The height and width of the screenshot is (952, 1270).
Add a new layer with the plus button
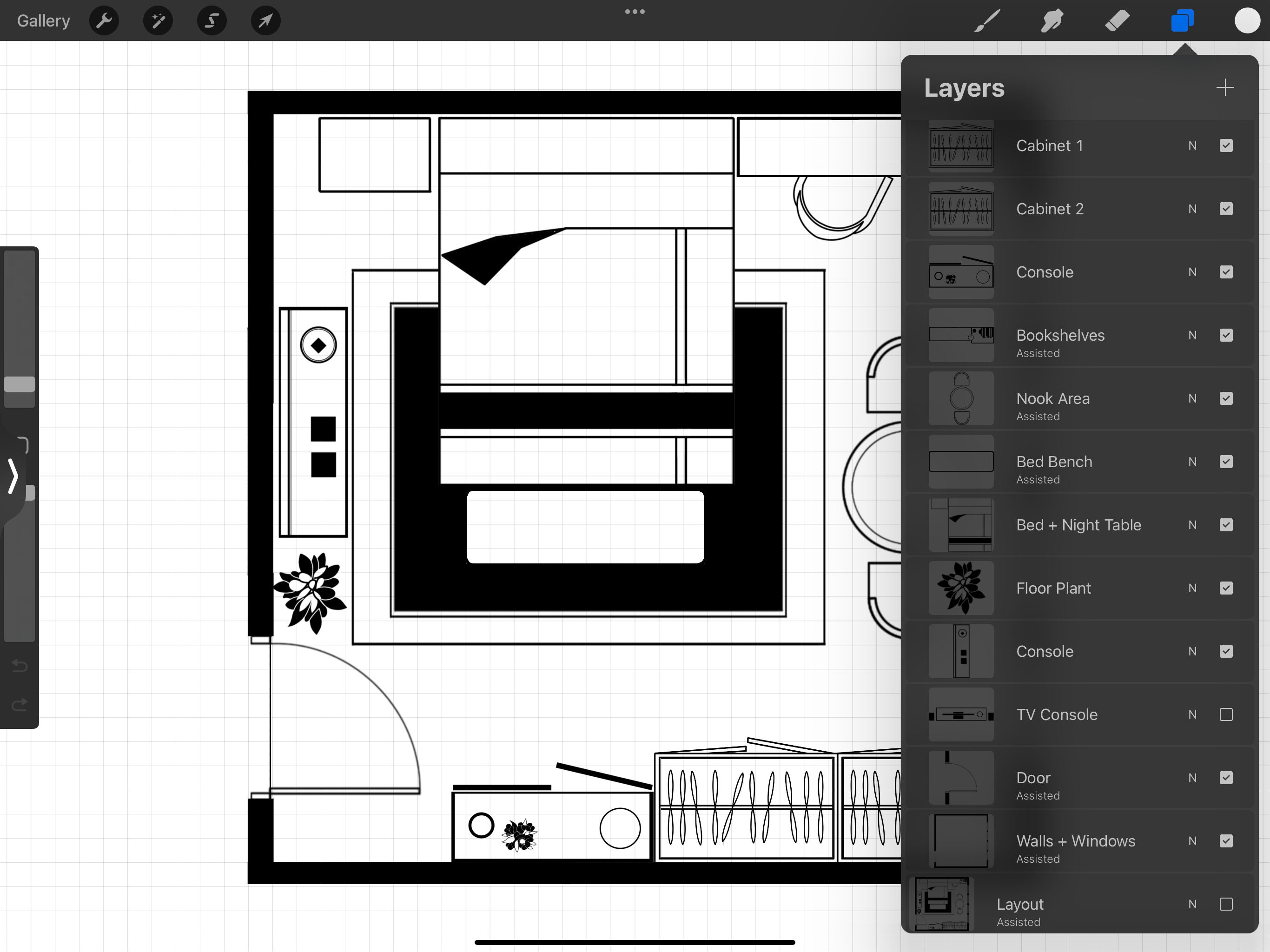pos(1224,87)
